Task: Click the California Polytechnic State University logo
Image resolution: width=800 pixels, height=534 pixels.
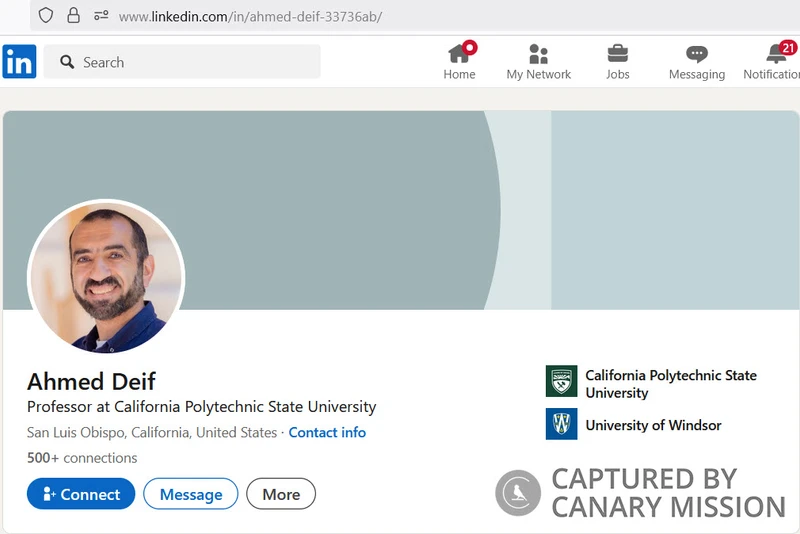Action: (561, 381)
